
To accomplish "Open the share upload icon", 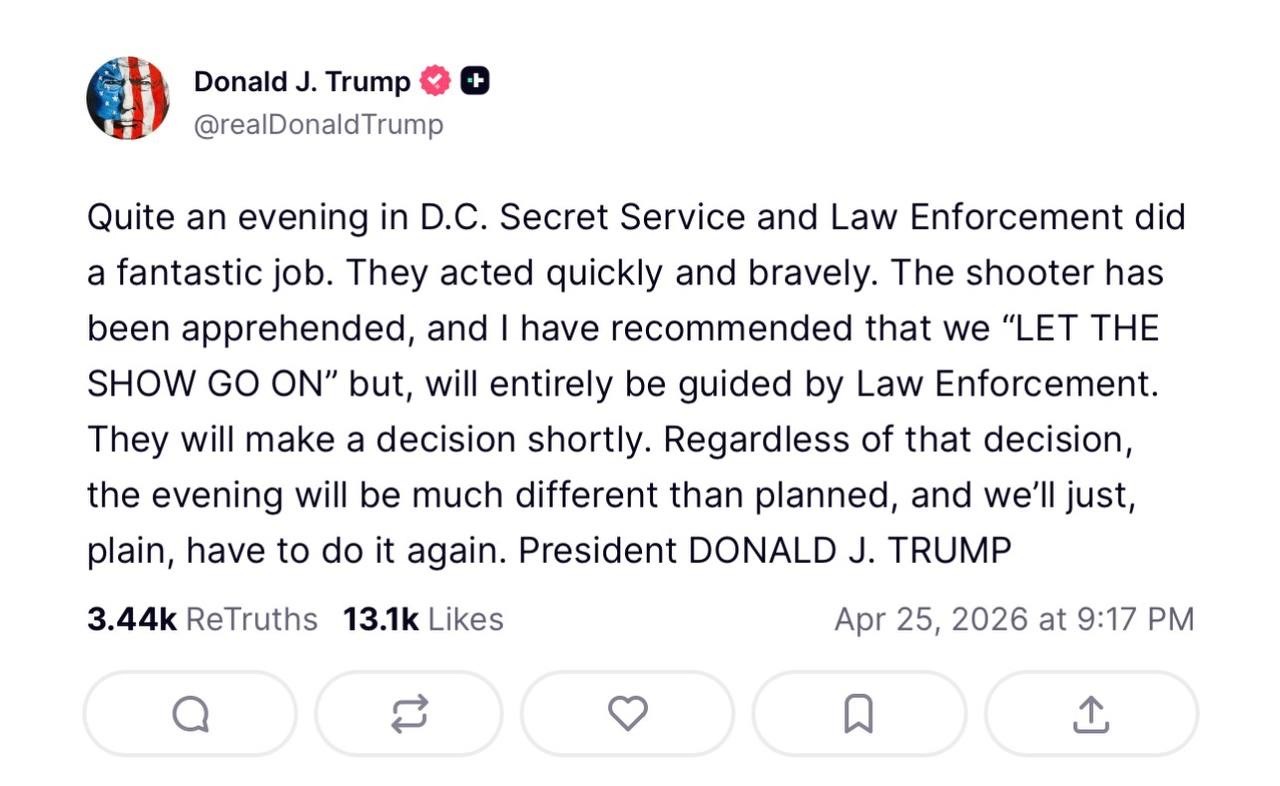I will pyautogui.click(x=1091, y=713).
